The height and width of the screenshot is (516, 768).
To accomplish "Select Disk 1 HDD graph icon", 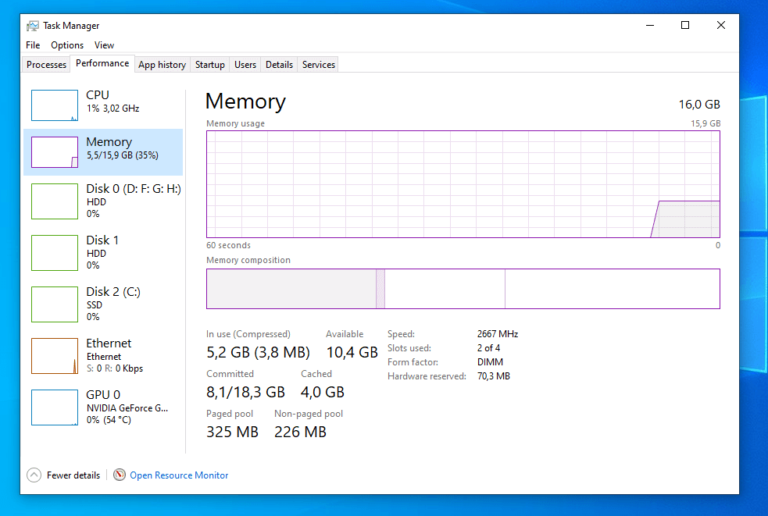I will [x=54, y=253].
